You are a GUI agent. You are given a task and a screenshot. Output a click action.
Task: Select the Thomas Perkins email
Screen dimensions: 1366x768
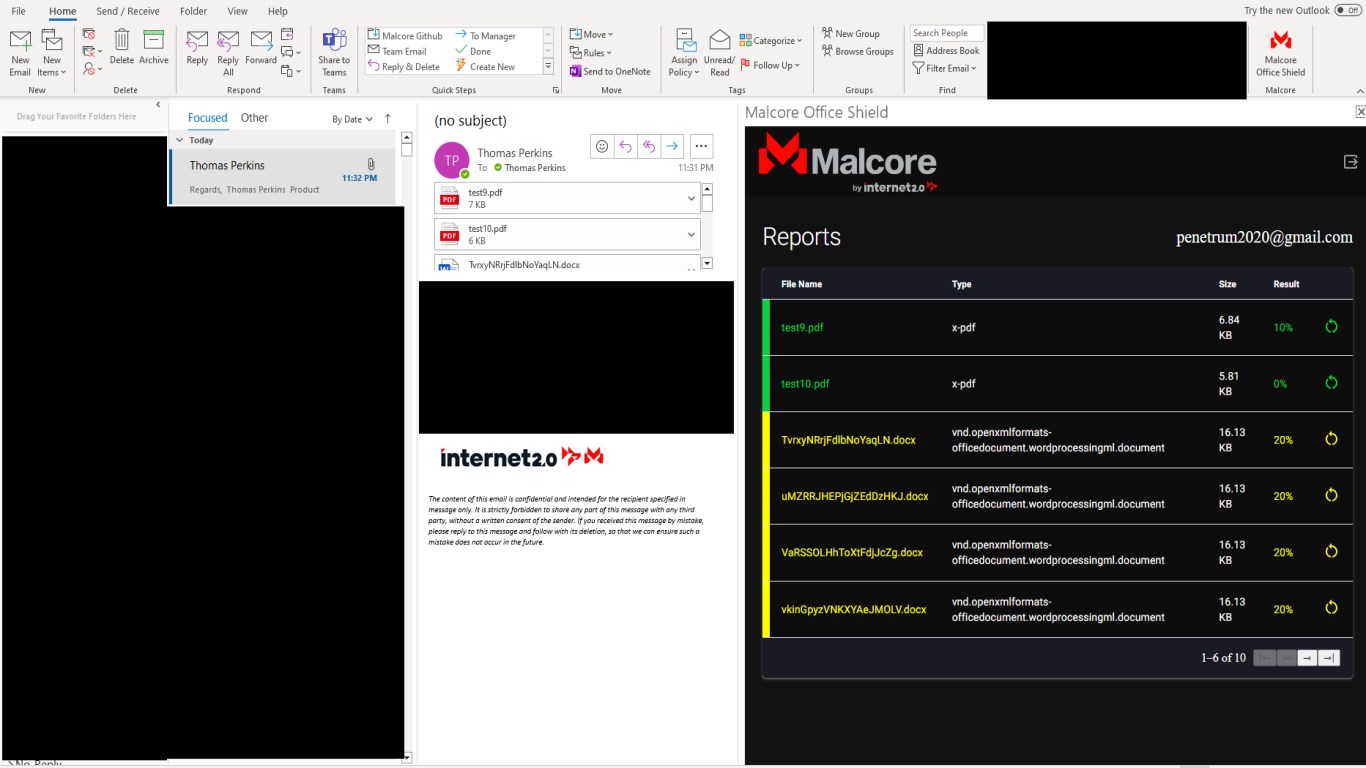coord(282,177)
